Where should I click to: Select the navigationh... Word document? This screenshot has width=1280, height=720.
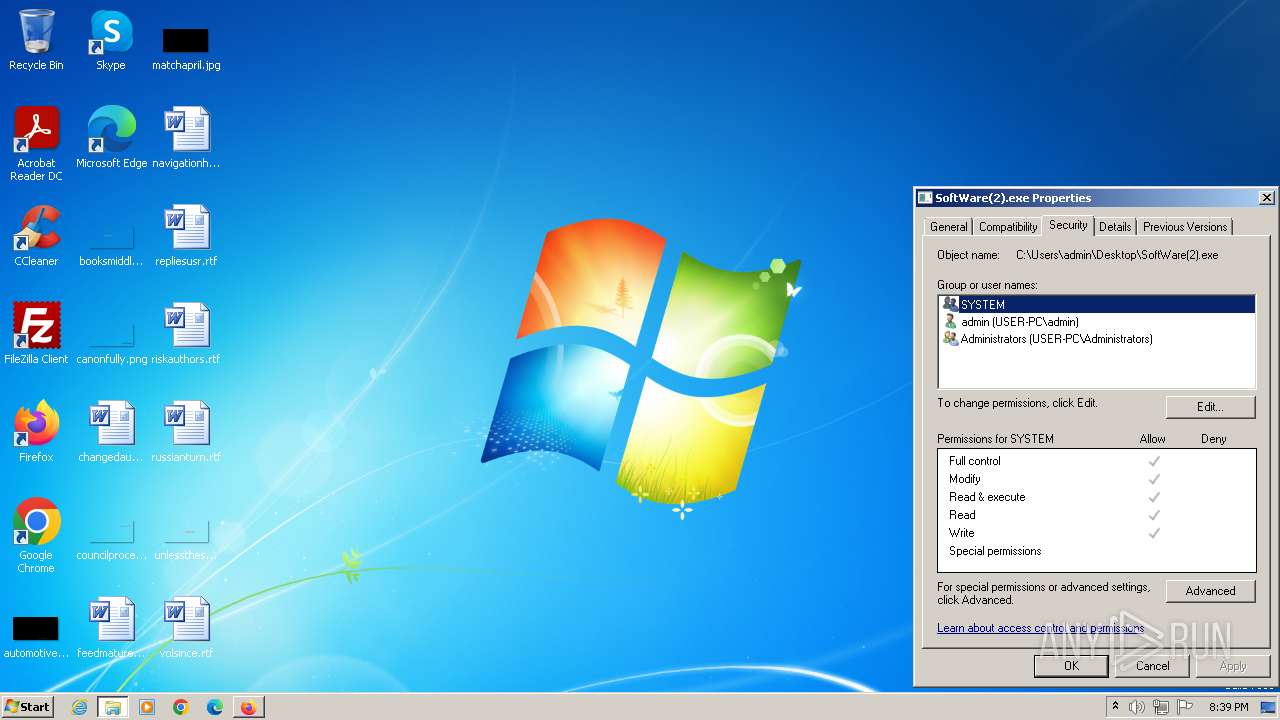pyautogui.click(x=186, y=137)
